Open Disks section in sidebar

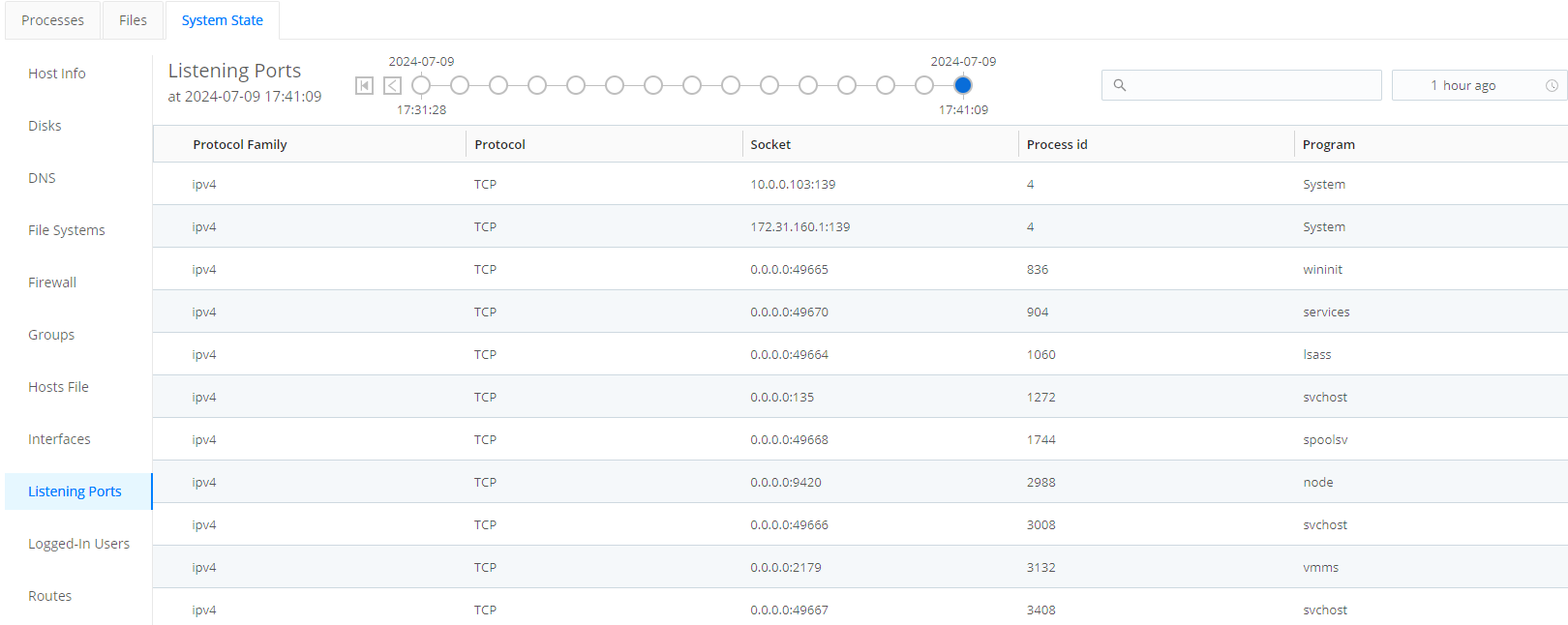[45, 126]
